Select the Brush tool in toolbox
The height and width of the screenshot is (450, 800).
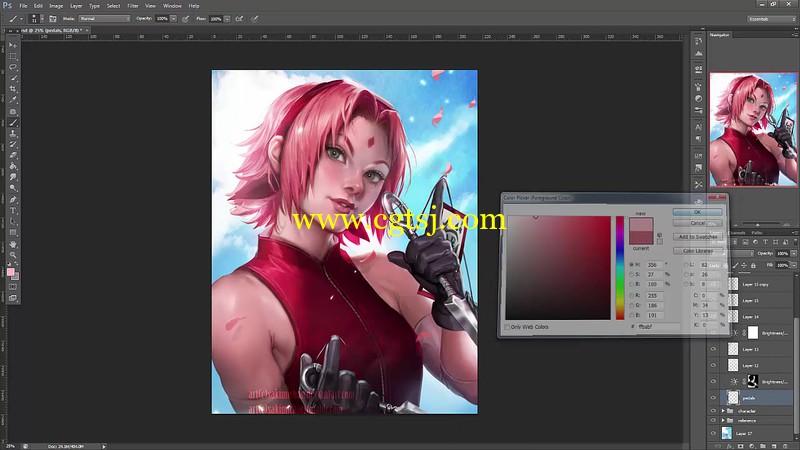click(13, 122)
